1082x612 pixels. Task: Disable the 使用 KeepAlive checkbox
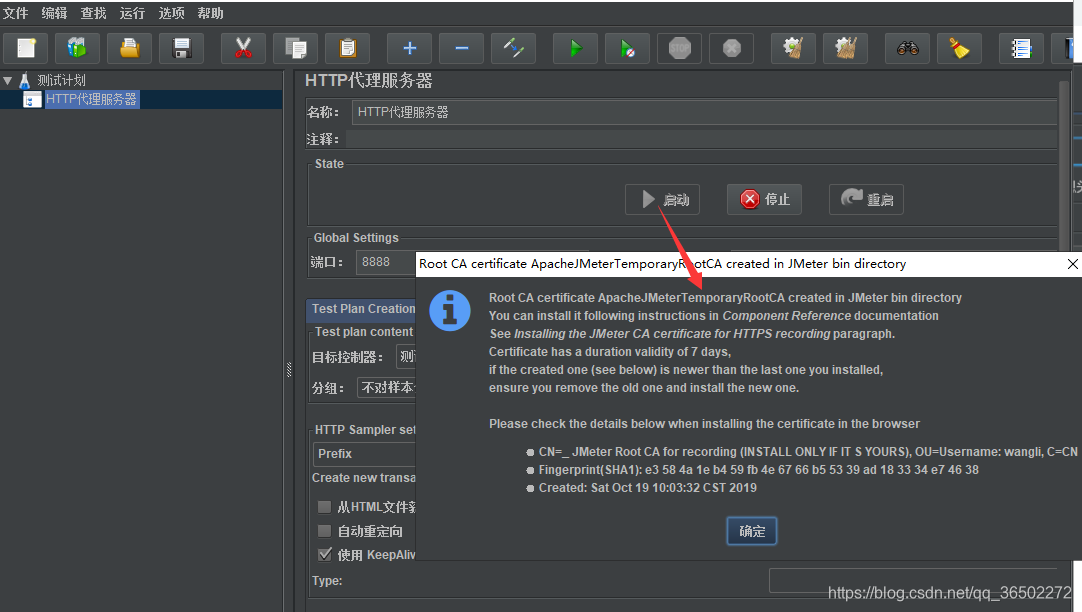pyautogui.click(x=324, y=554)
